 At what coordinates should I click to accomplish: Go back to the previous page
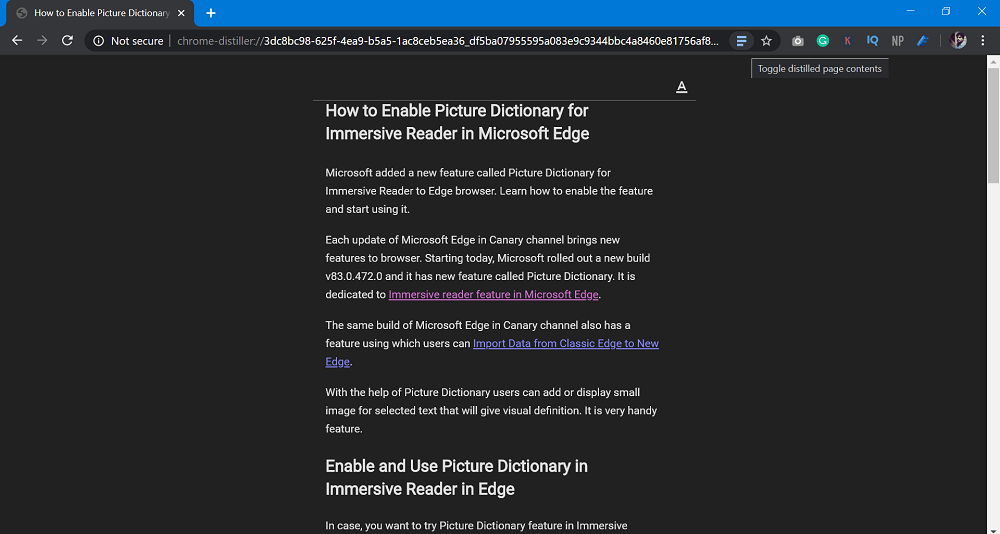coord(17,41)
